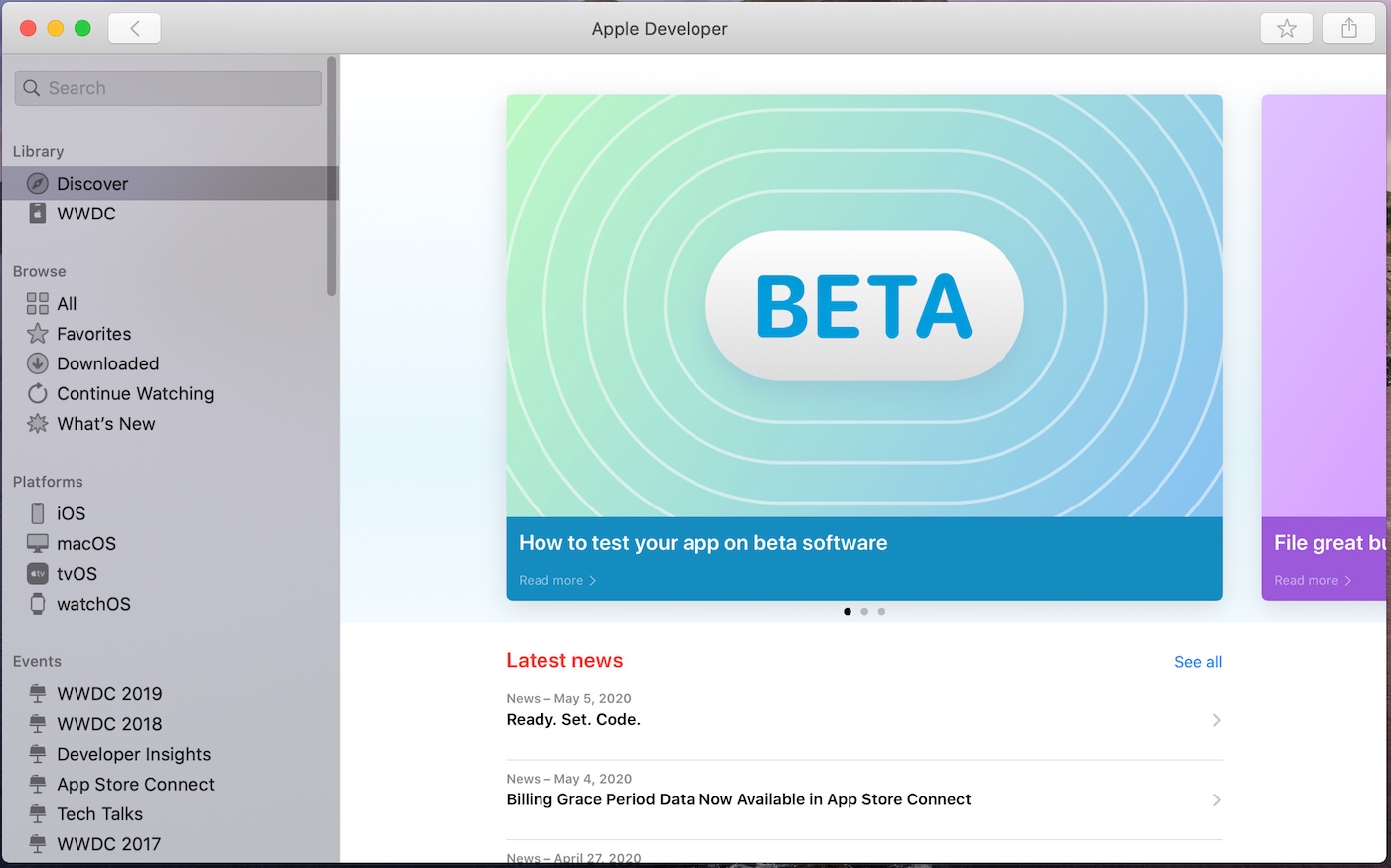Screen dimensions: 1391x868
Task: Select the second carousel indicator dot
Action: point(864,611)
